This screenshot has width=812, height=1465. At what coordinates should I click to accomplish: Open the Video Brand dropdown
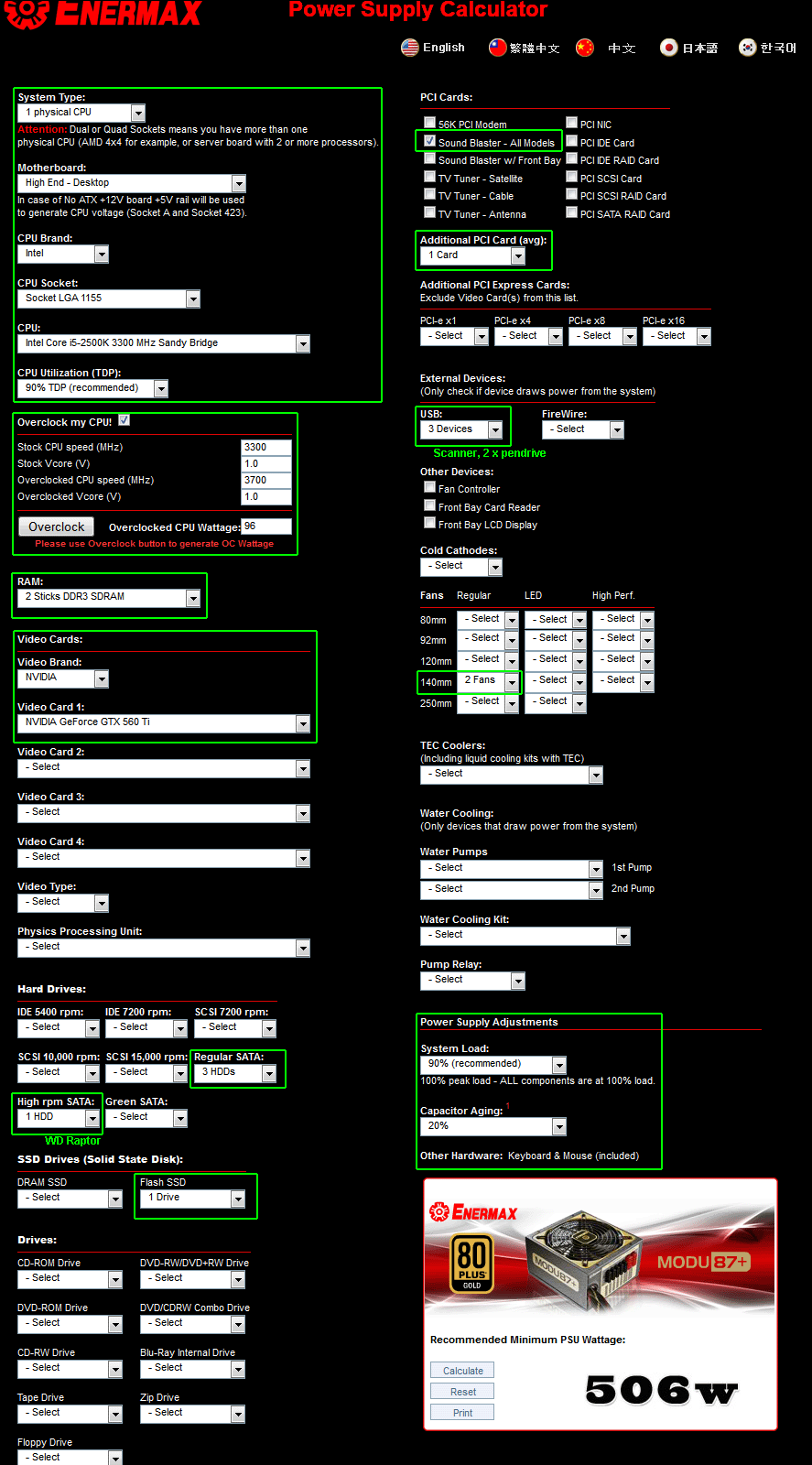point(63,678)
